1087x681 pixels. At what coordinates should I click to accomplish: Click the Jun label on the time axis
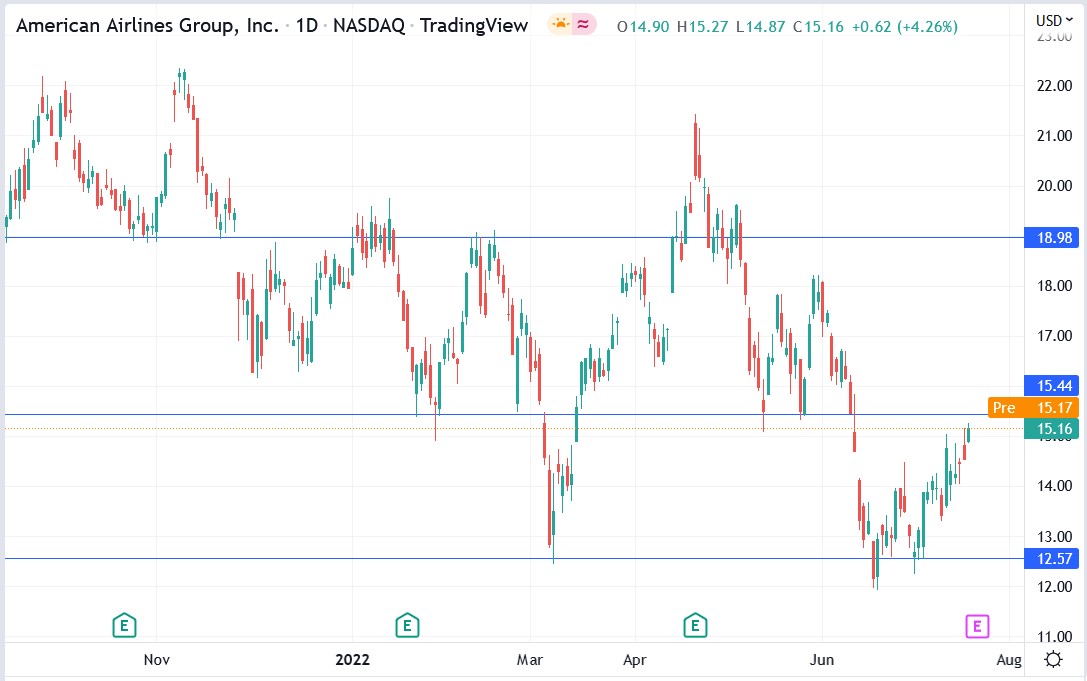(x=822, y=660)
